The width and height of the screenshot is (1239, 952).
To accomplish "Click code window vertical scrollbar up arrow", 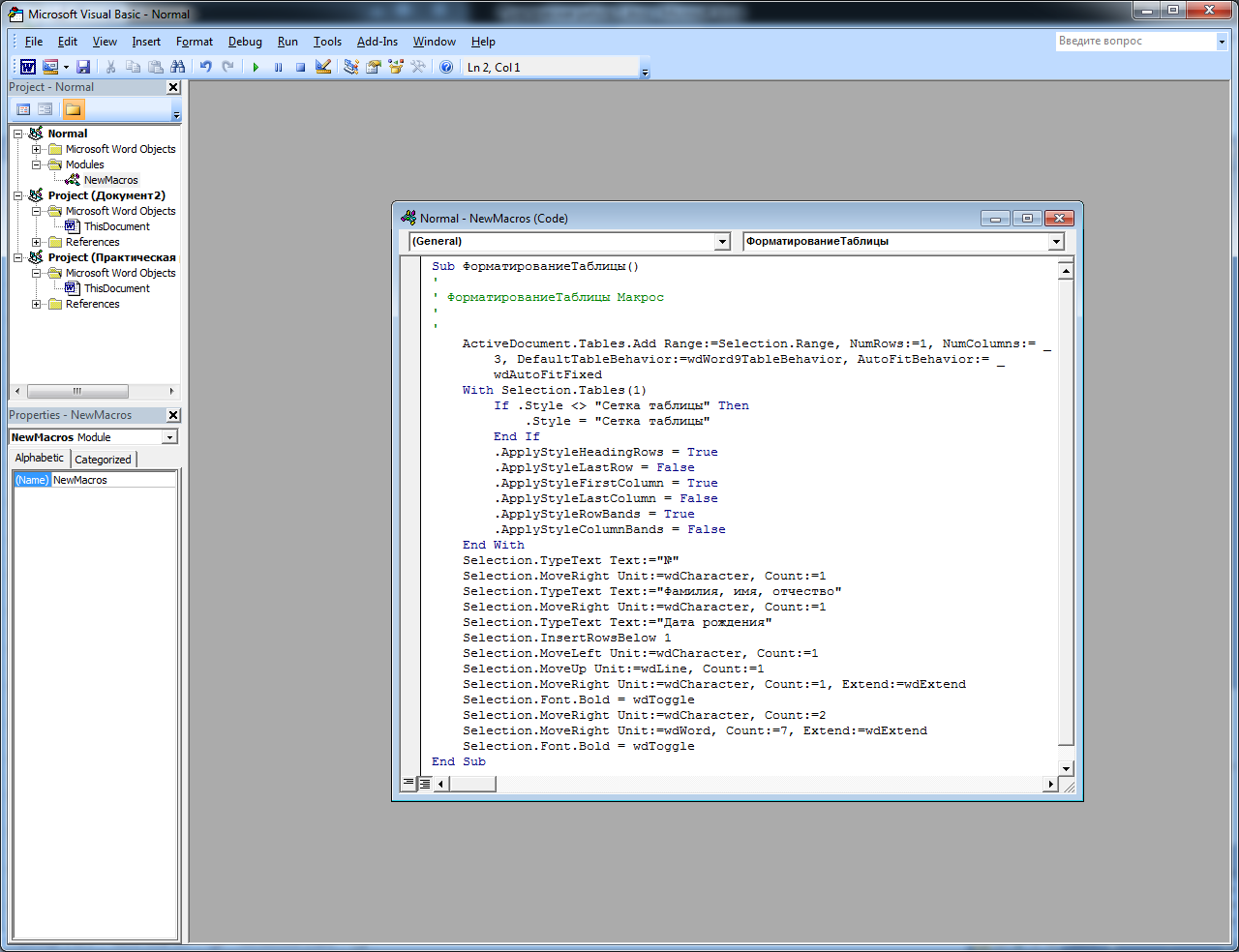I will pos(1066,270).
